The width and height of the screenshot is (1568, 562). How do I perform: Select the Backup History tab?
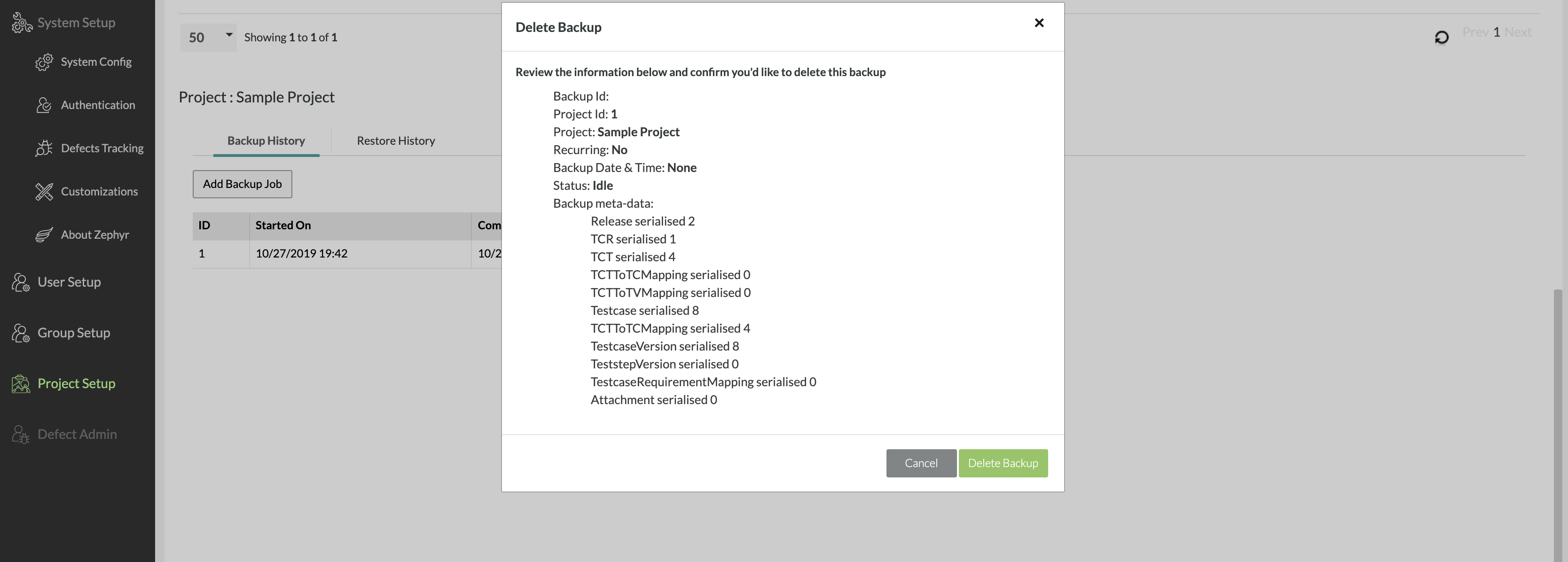pyautogui.click(x=266, y=140)
